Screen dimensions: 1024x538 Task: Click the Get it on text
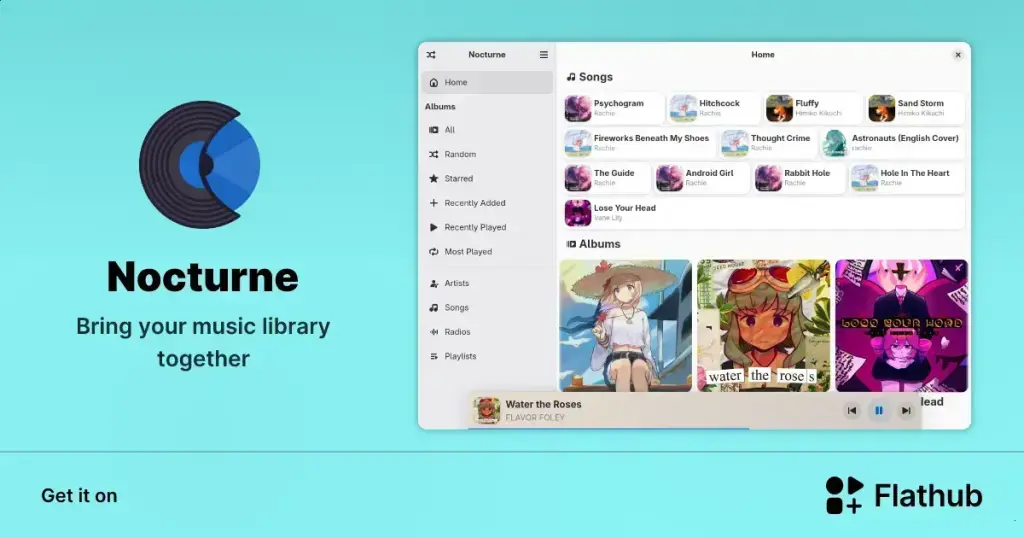(x=79, y=496)
